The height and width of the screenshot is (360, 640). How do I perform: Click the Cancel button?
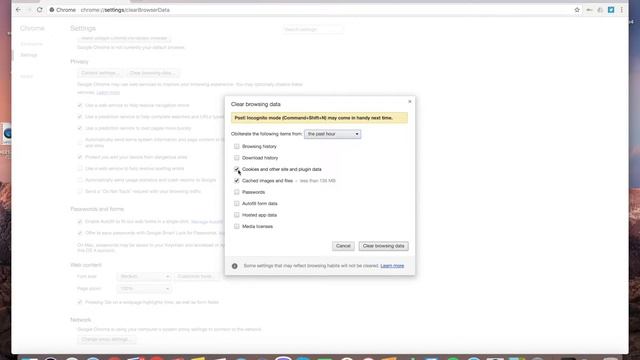click(343, 246)
